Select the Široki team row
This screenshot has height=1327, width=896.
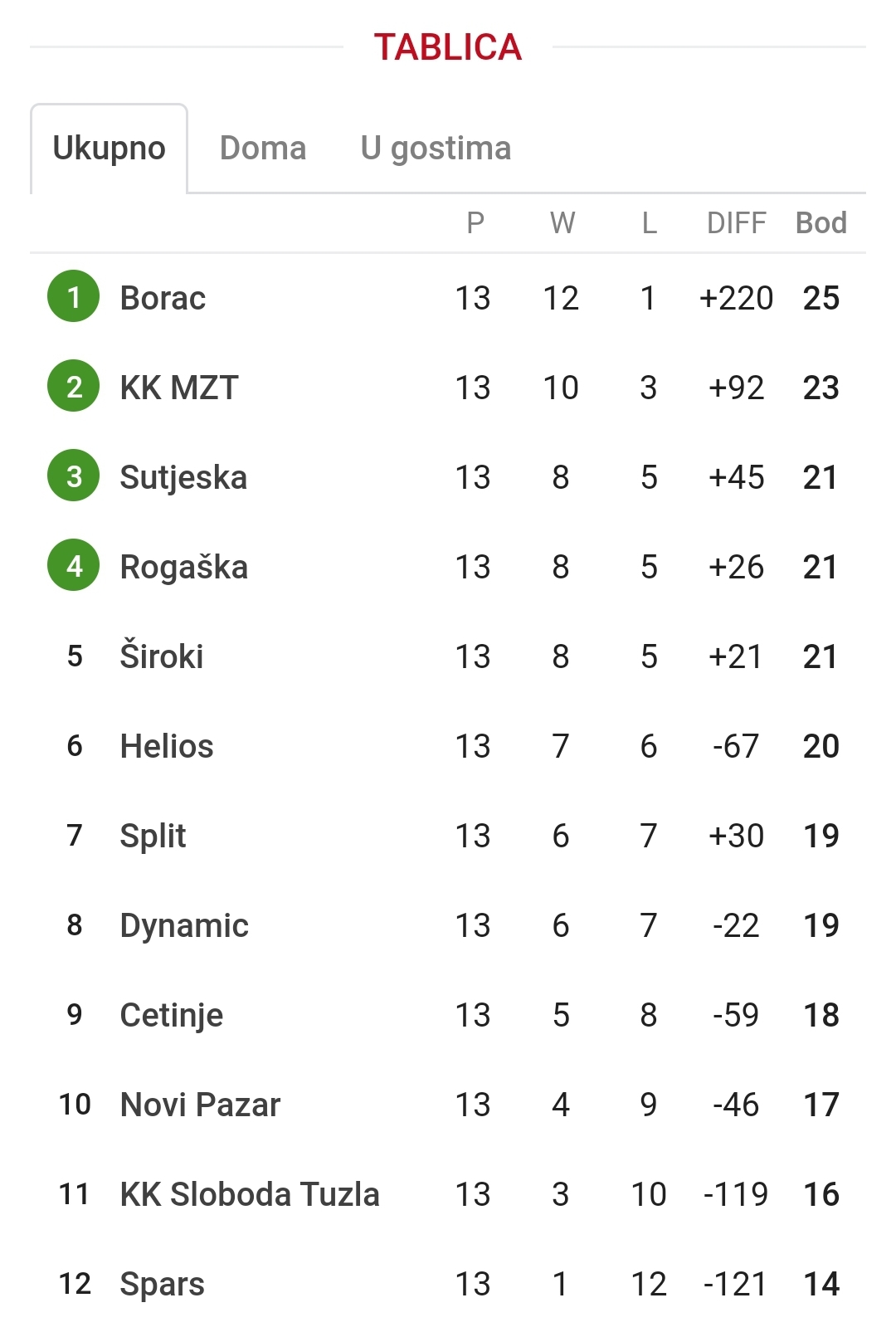tap(448, 656)
